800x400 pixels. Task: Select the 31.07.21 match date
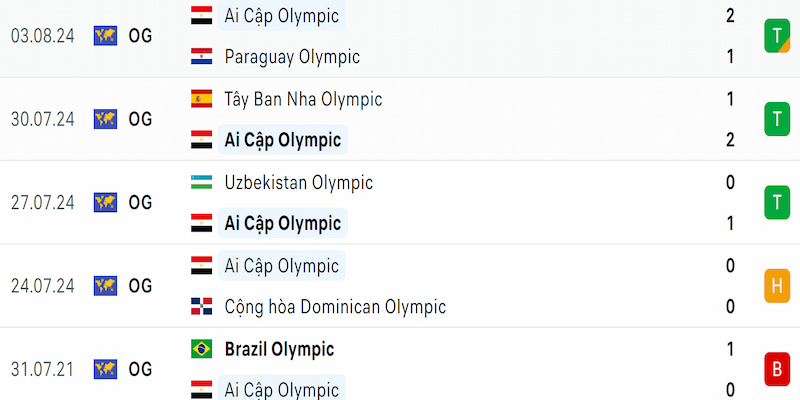(43, 369)
